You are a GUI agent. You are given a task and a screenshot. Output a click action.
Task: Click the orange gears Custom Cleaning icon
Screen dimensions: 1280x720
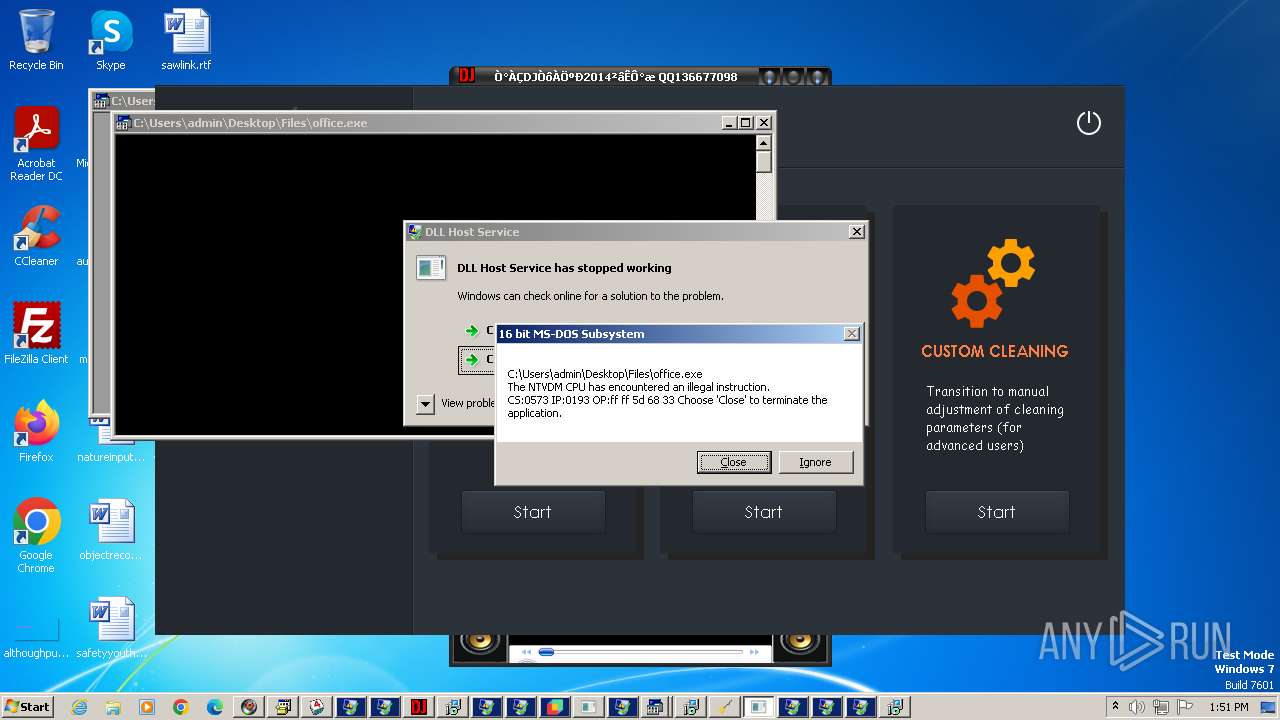click(993, 283)
